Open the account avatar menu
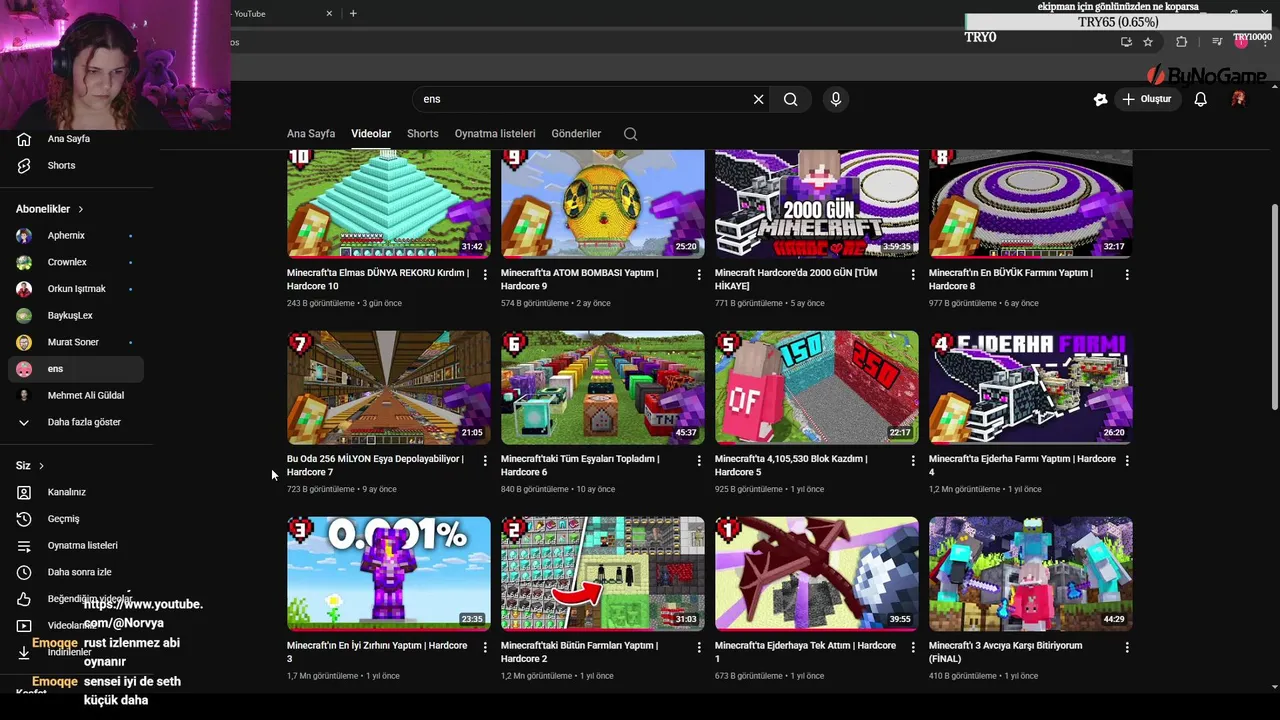1280x720 pixels. 1238,99
